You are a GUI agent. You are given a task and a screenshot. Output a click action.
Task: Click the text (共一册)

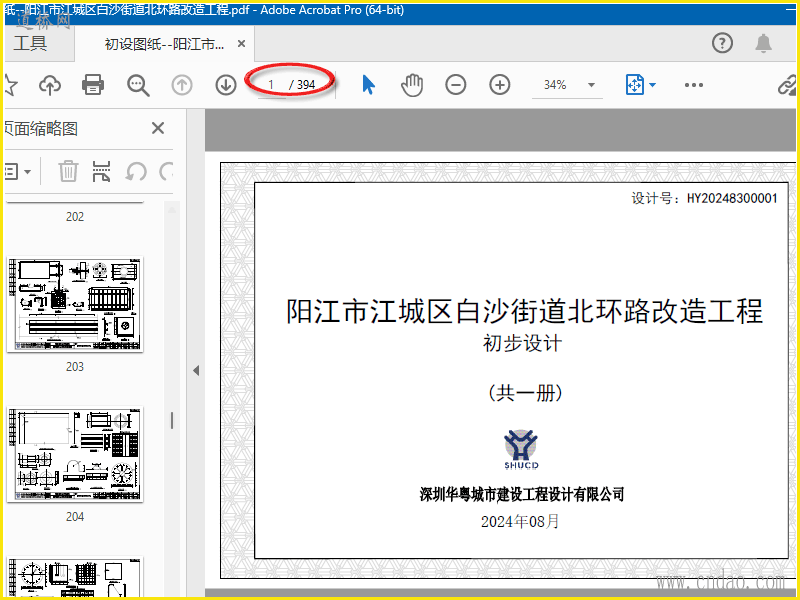click(526, 393)
